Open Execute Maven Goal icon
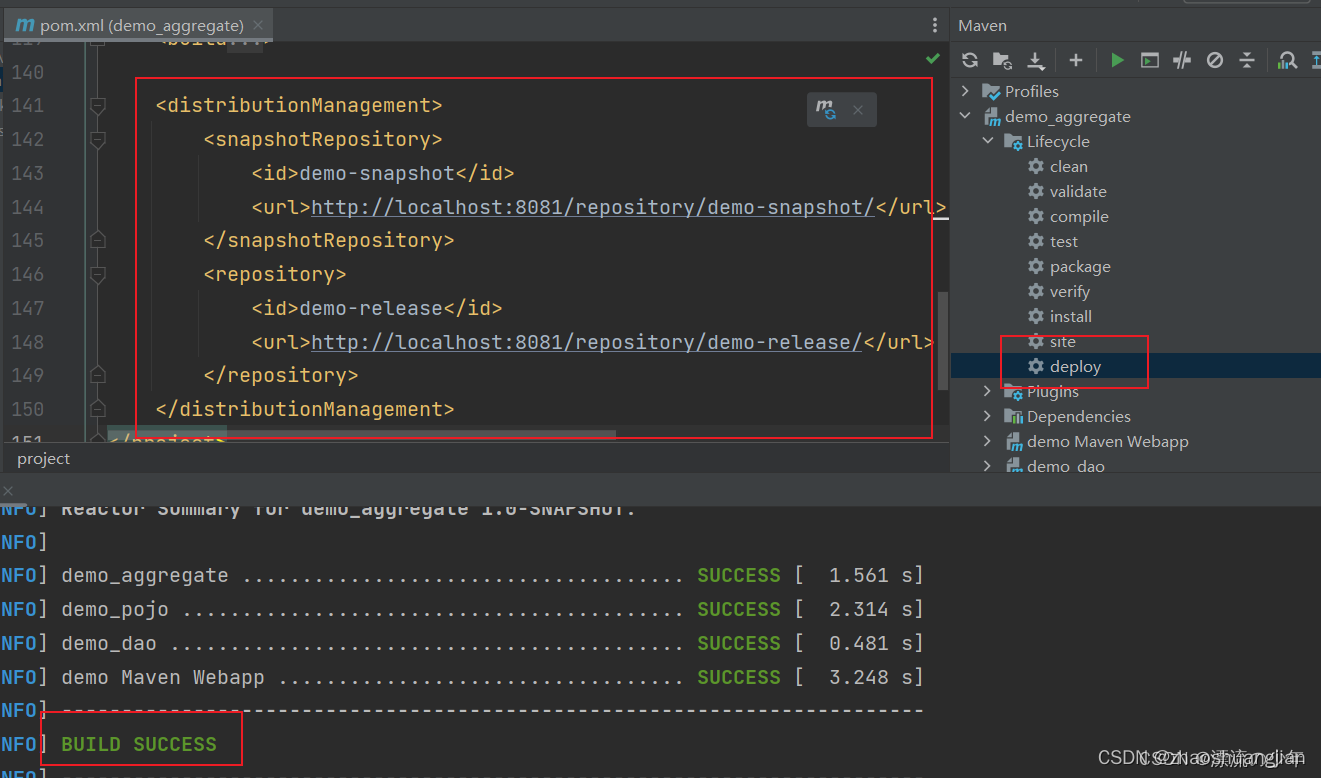Image resolution: width=1321 pixels, height=778 pixels. point(1150,60)
